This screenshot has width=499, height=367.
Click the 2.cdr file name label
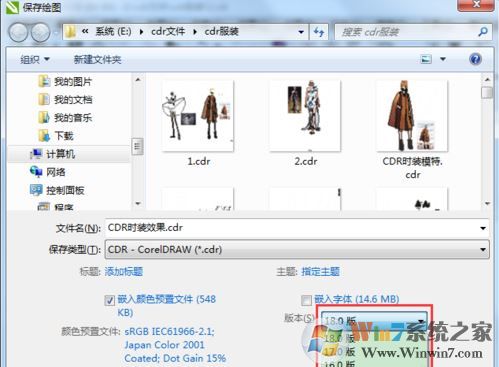pyautogui.click(x=306, y=161)
